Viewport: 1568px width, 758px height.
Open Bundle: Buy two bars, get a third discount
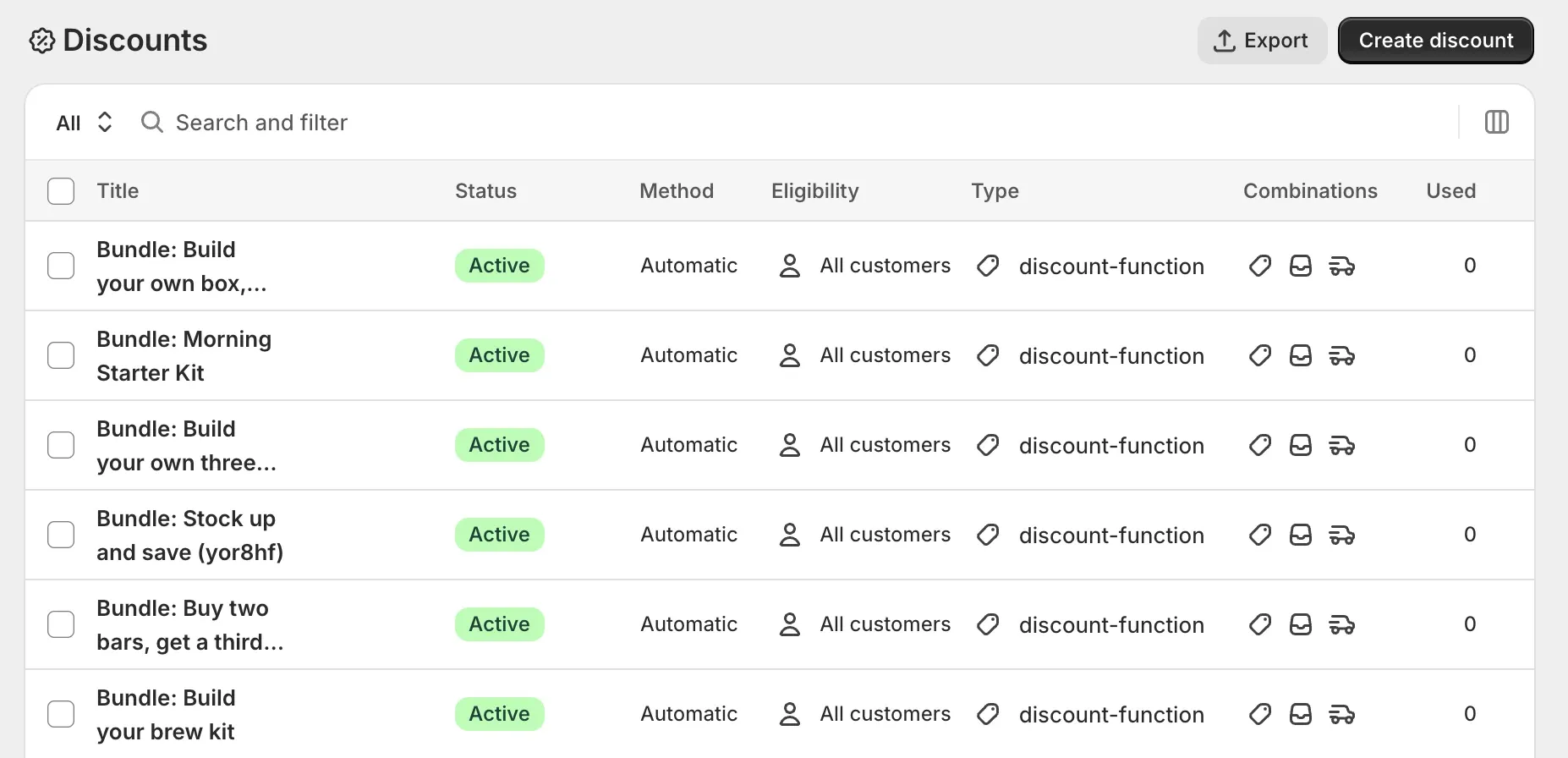click(189, 625)
